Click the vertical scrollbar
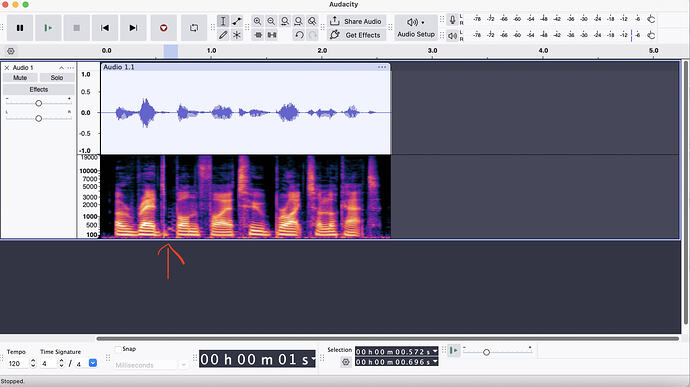Image resolution: width=690 pixels, height=387 pixels. 686,192
